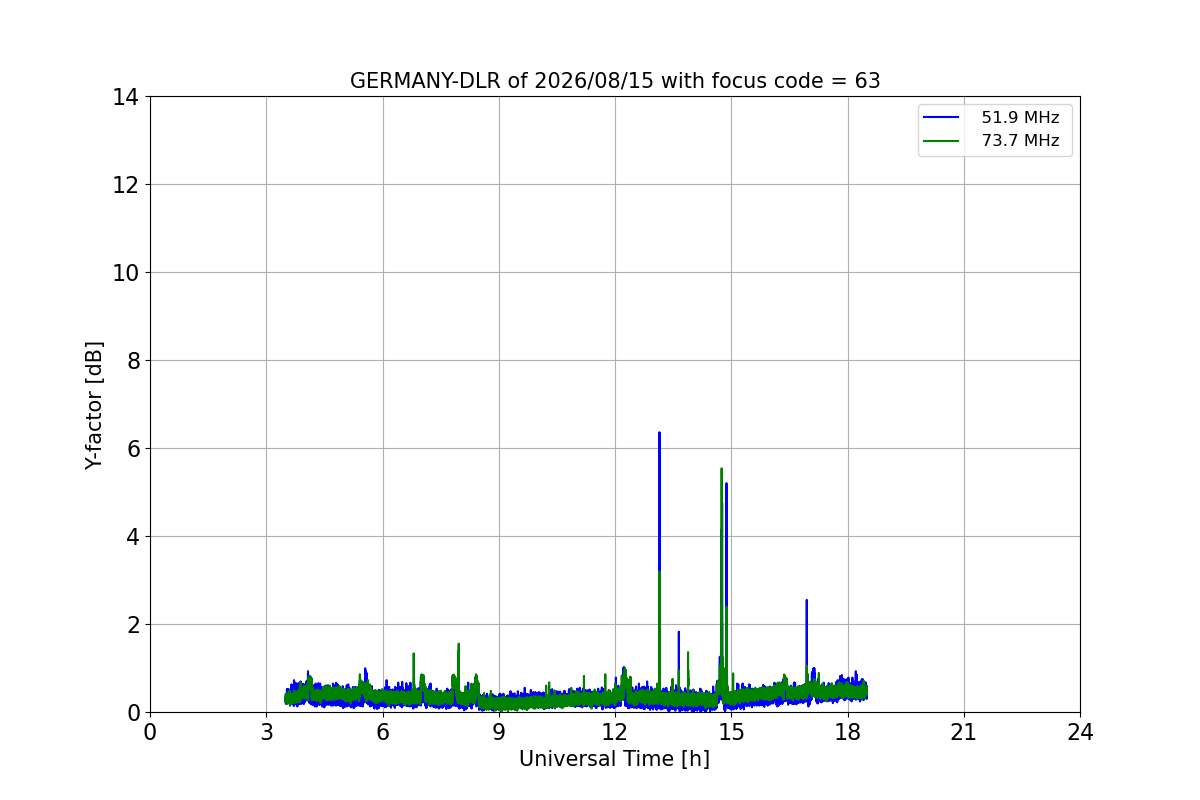Click the tallest blue spike near 13 h

tap(659, 500)
